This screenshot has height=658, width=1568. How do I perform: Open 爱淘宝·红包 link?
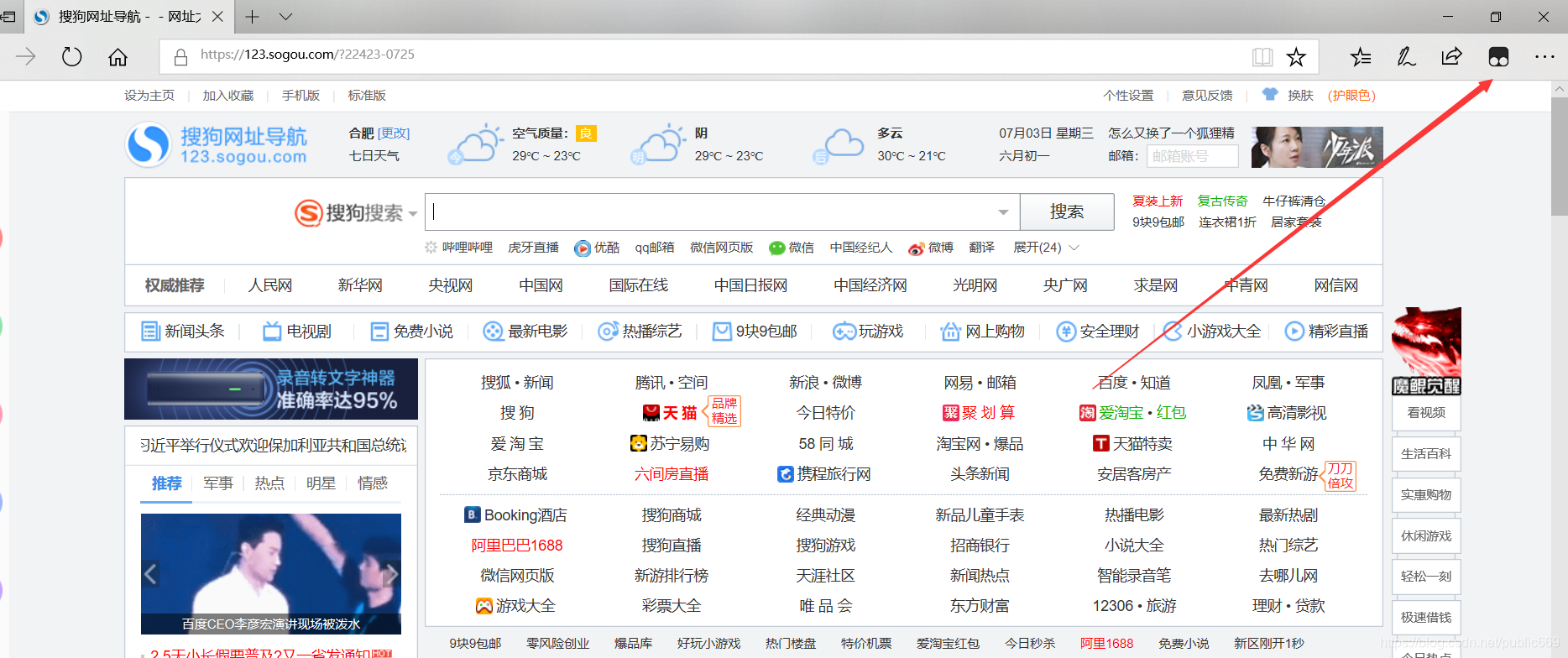(x=1133, y=413)
